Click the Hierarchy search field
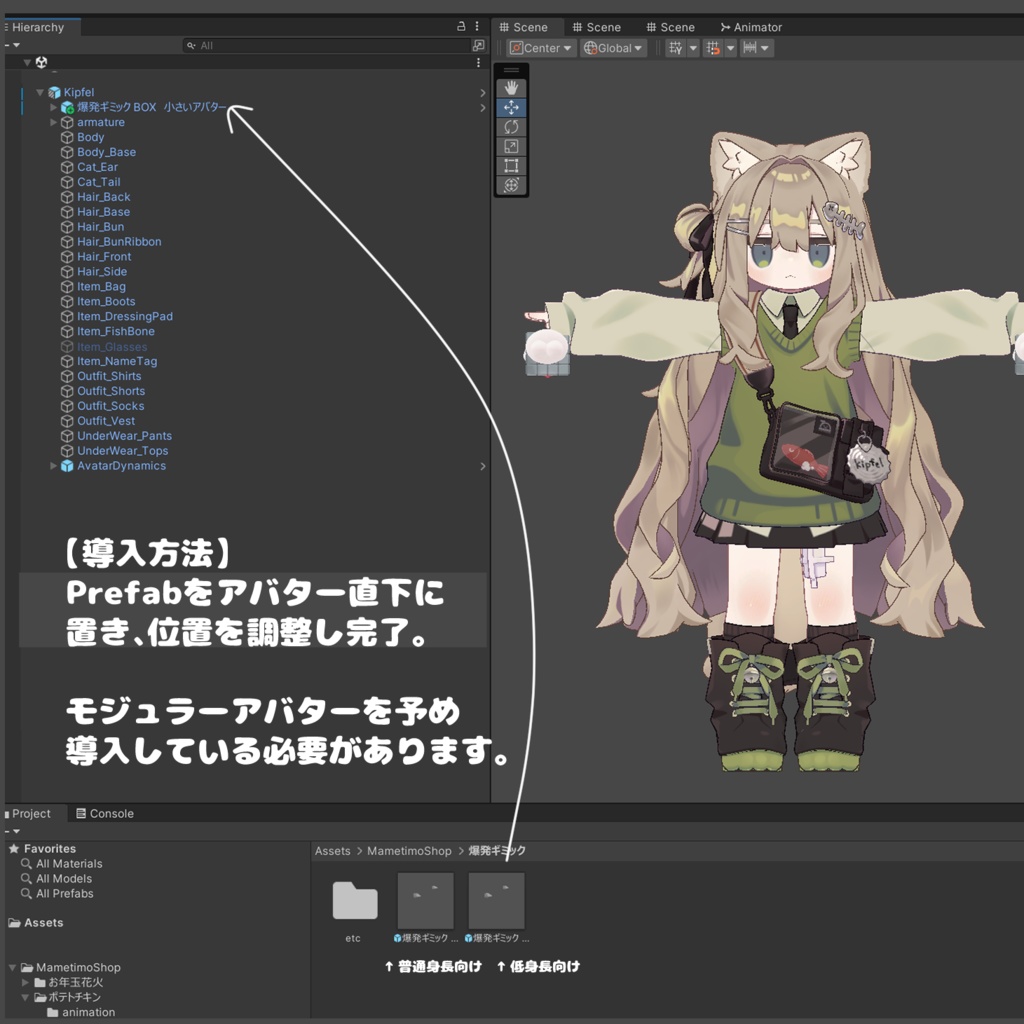The height and width of the screenshot is (1024, 1024). (x=300, y=45)
